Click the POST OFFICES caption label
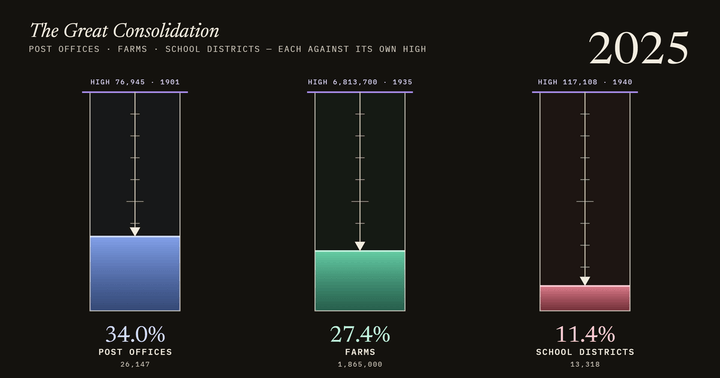The image size is (720, 378). point(135,352)
